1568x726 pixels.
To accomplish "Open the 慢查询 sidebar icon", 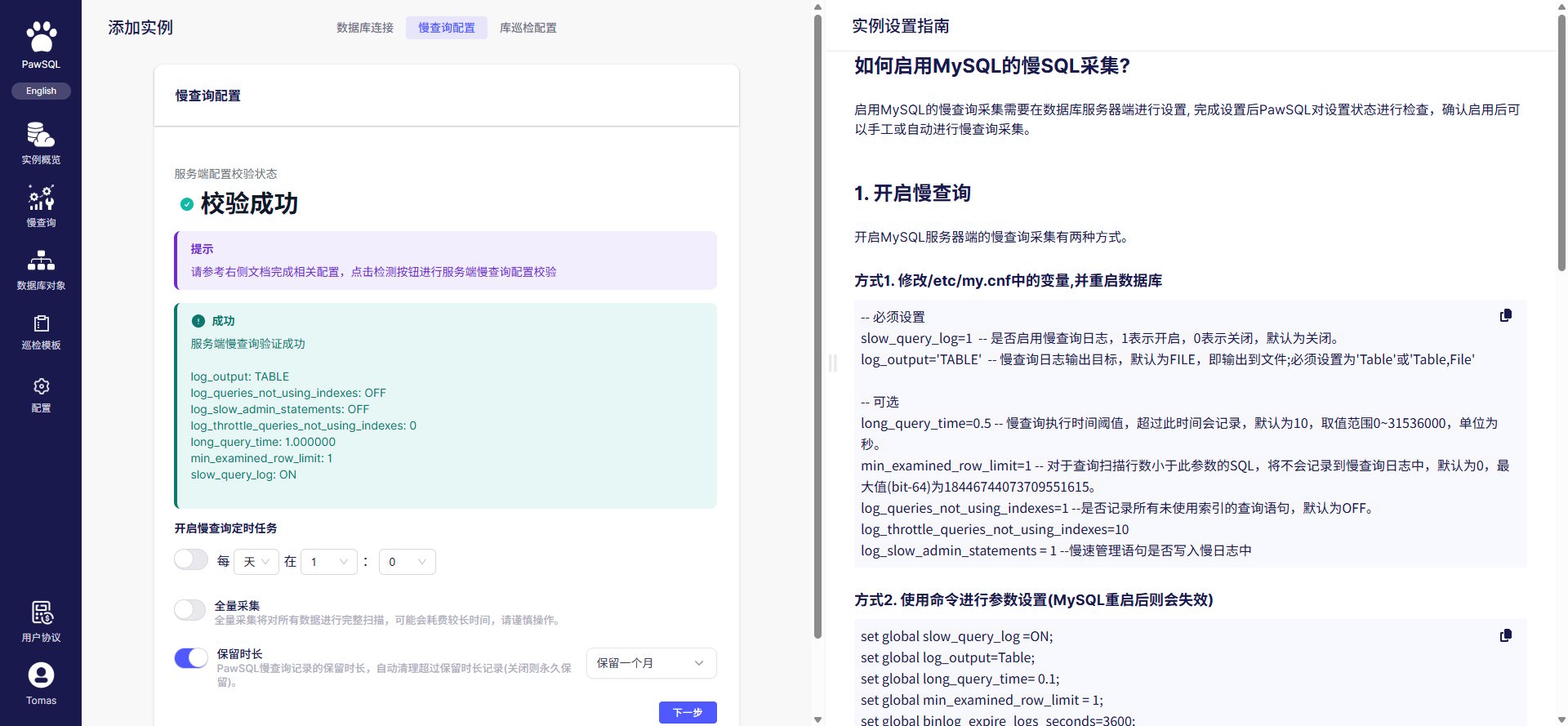I will click(x=41, y=198).
